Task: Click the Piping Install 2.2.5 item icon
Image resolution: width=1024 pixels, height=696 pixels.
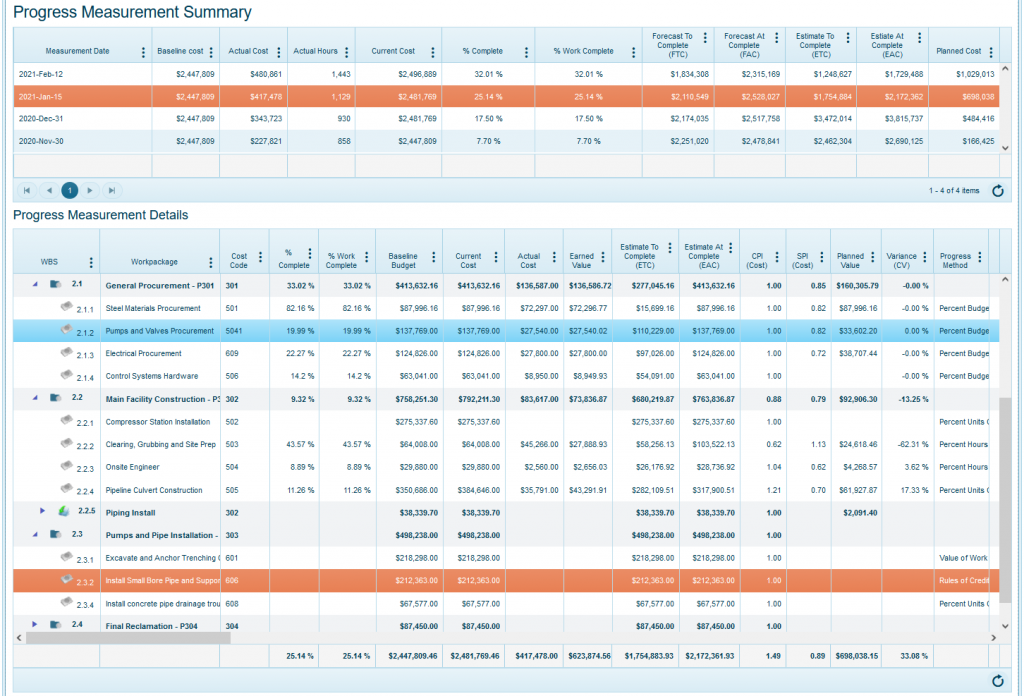Action: (x=63, y=512)
